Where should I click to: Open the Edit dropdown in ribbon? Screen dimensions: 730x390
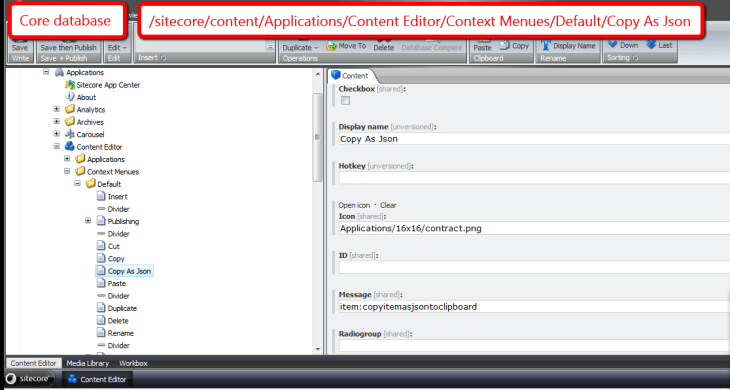pos(117,47)
